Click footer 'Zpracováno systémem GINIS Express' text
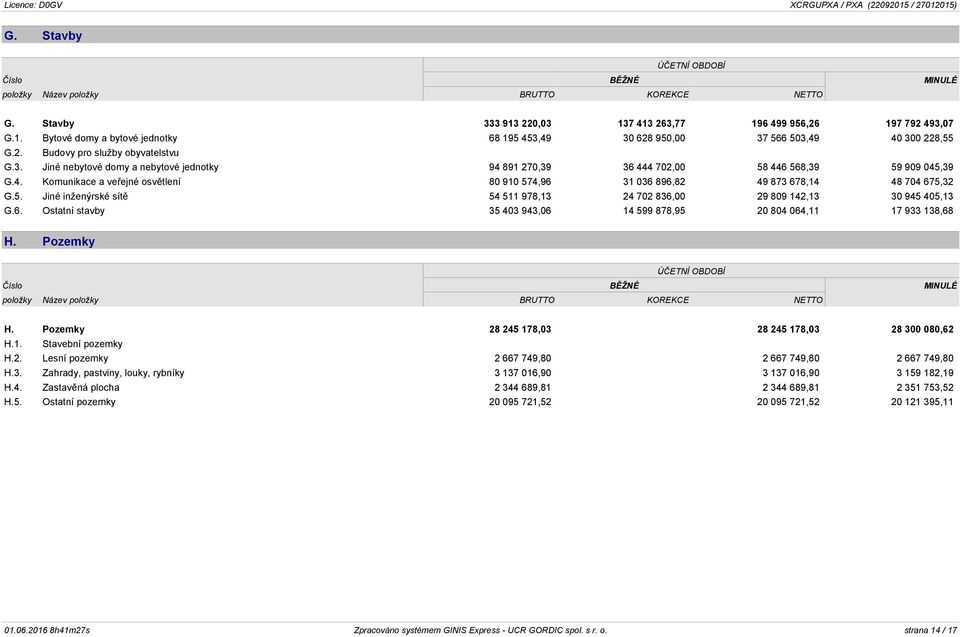 tap(427, 630)
